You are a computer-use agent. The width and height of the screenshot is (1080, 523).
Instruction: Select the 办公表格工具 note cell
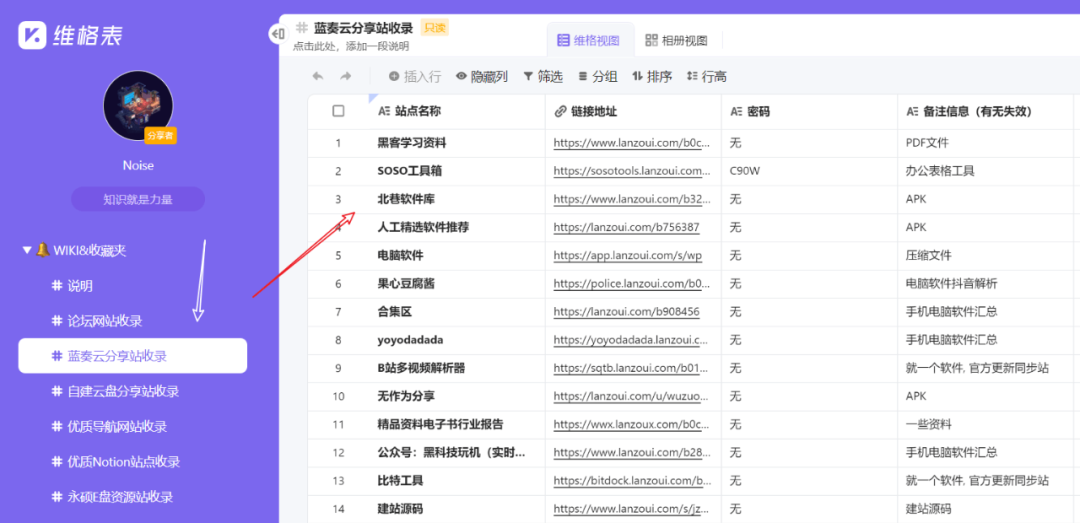985,171
